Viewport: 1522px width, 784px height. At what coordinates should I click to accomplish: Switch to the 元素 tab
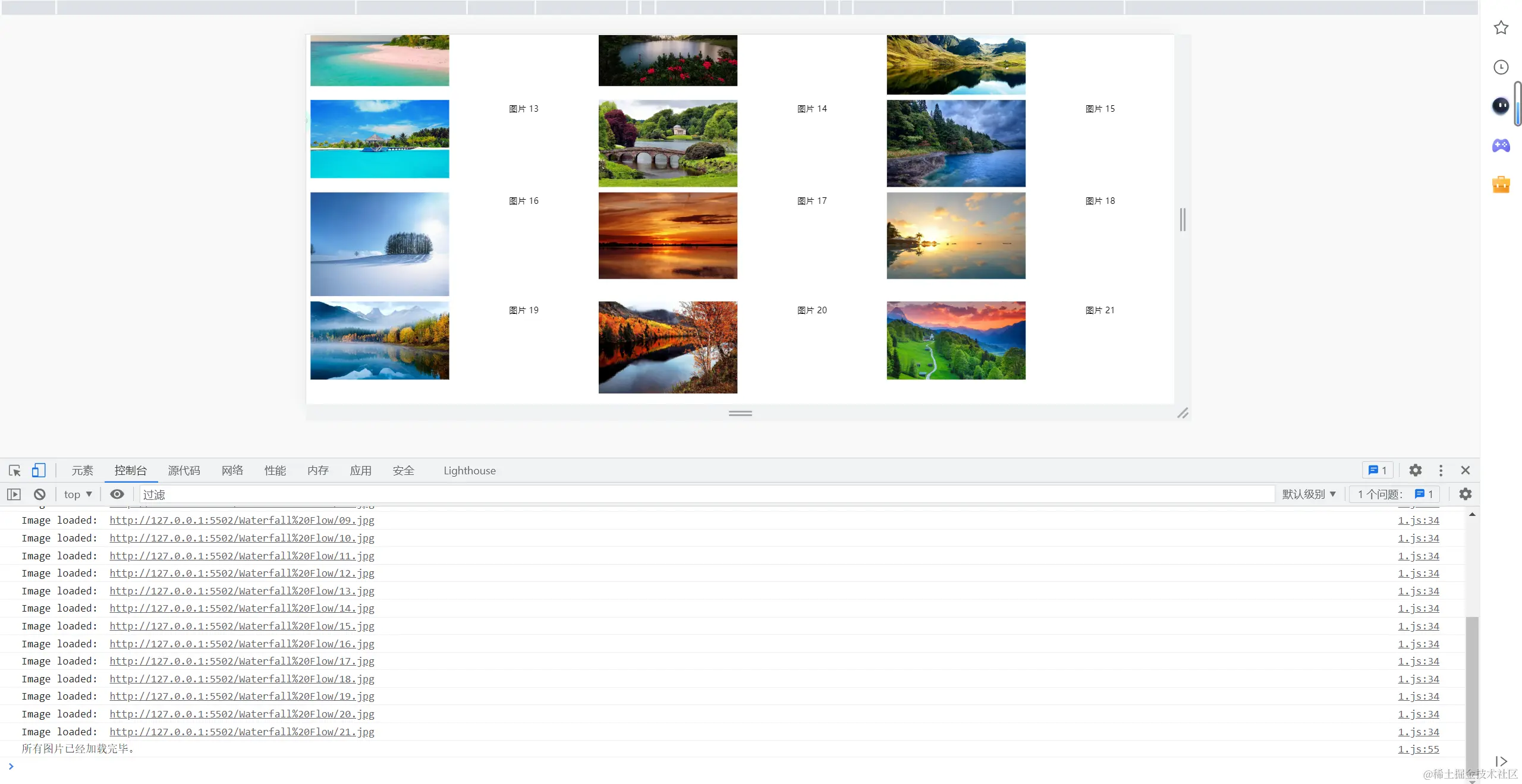[x=83, y=471]
